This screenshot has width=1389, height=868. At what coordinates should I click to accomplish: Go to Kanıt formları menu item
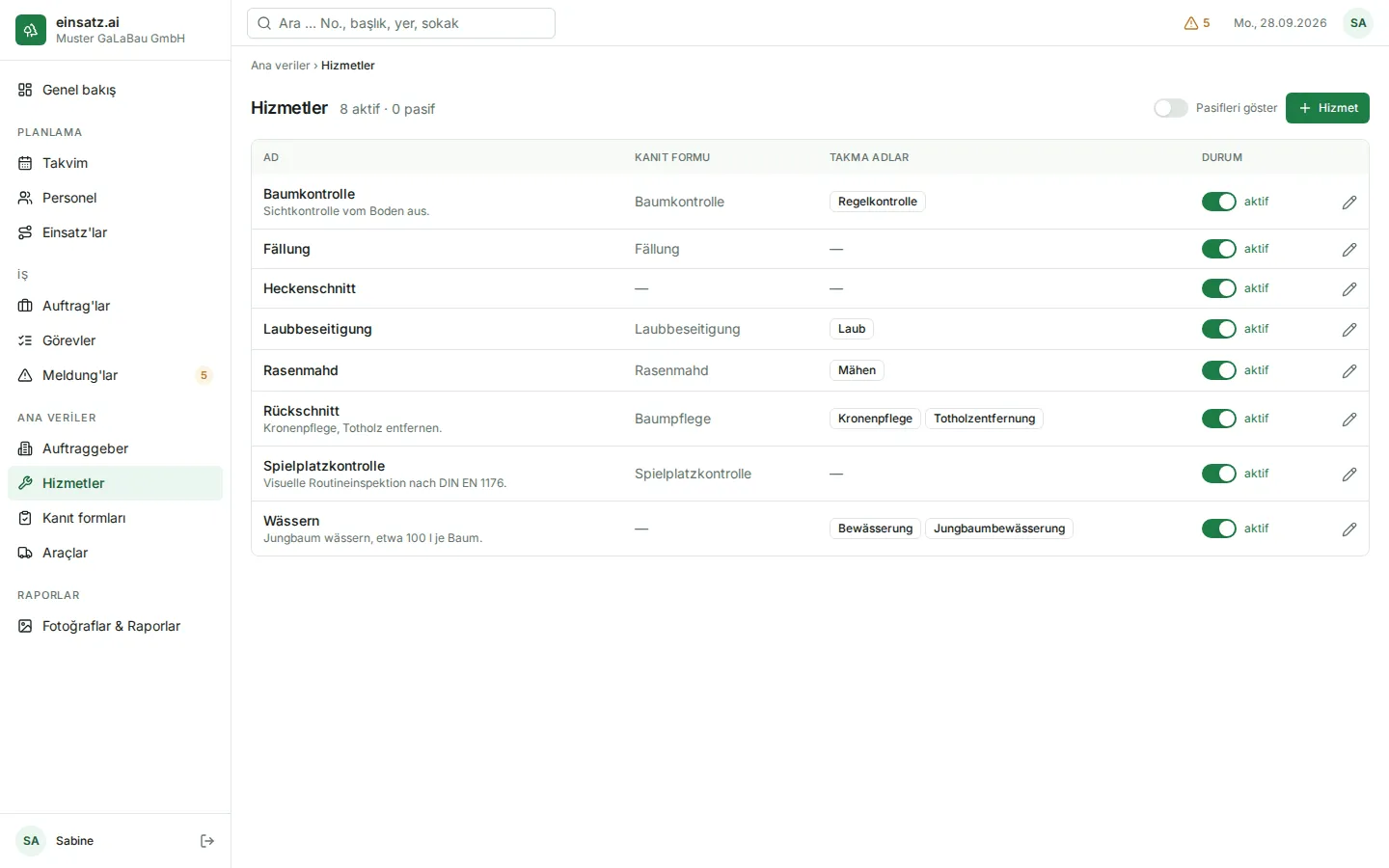coord(115,518)
